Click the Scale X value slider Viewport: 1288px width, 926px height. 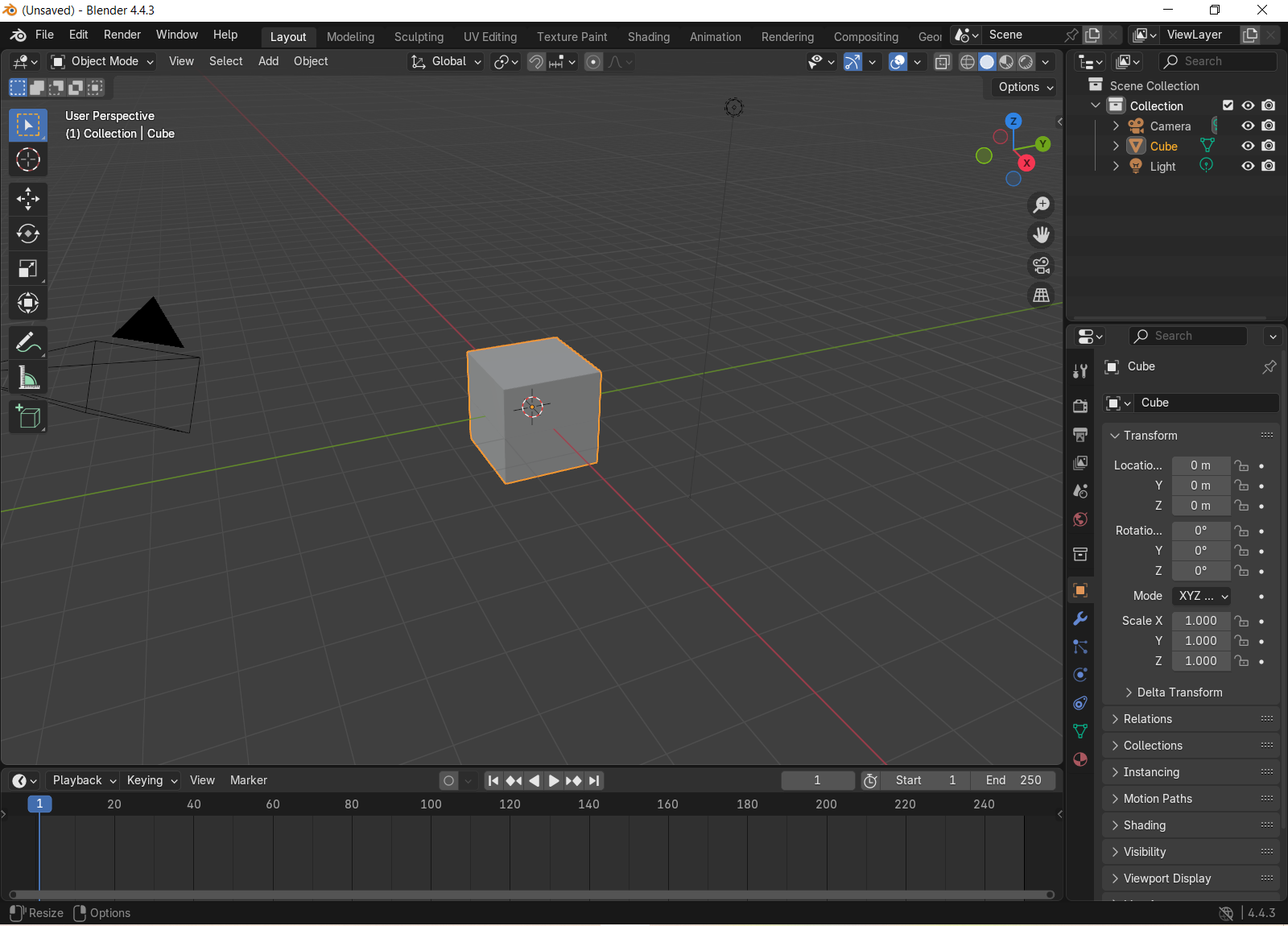pyautogui.click(x=1201, y=621)
